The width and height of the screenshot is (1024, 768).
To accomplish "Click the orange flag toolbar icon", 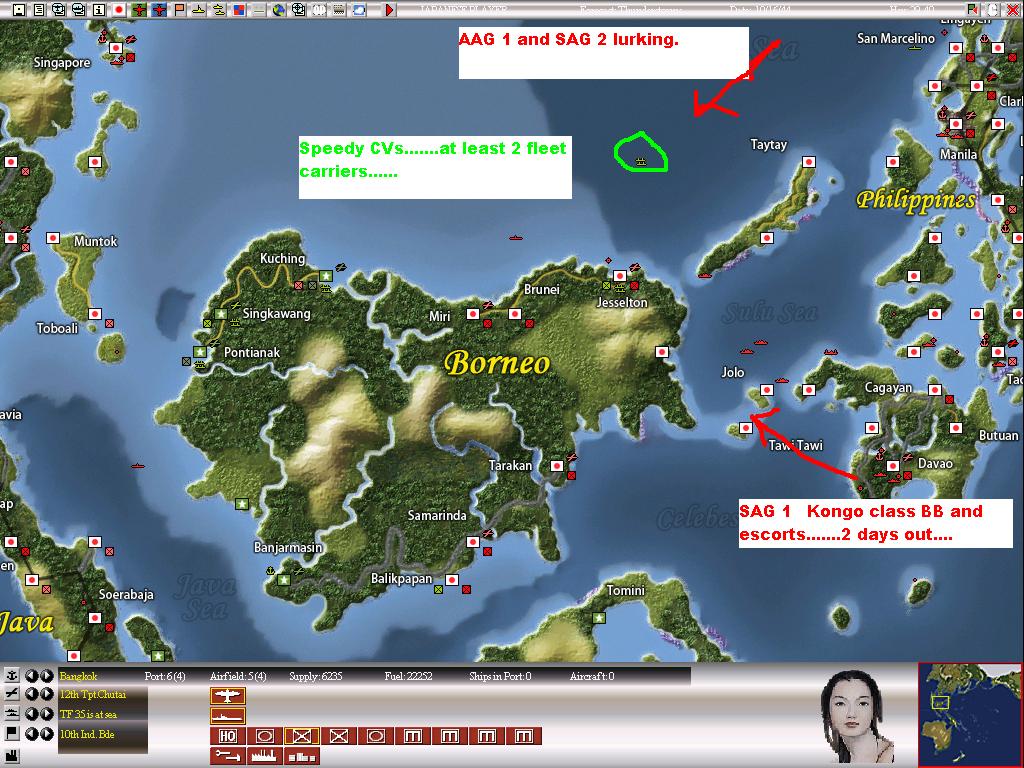I will 179,10.
